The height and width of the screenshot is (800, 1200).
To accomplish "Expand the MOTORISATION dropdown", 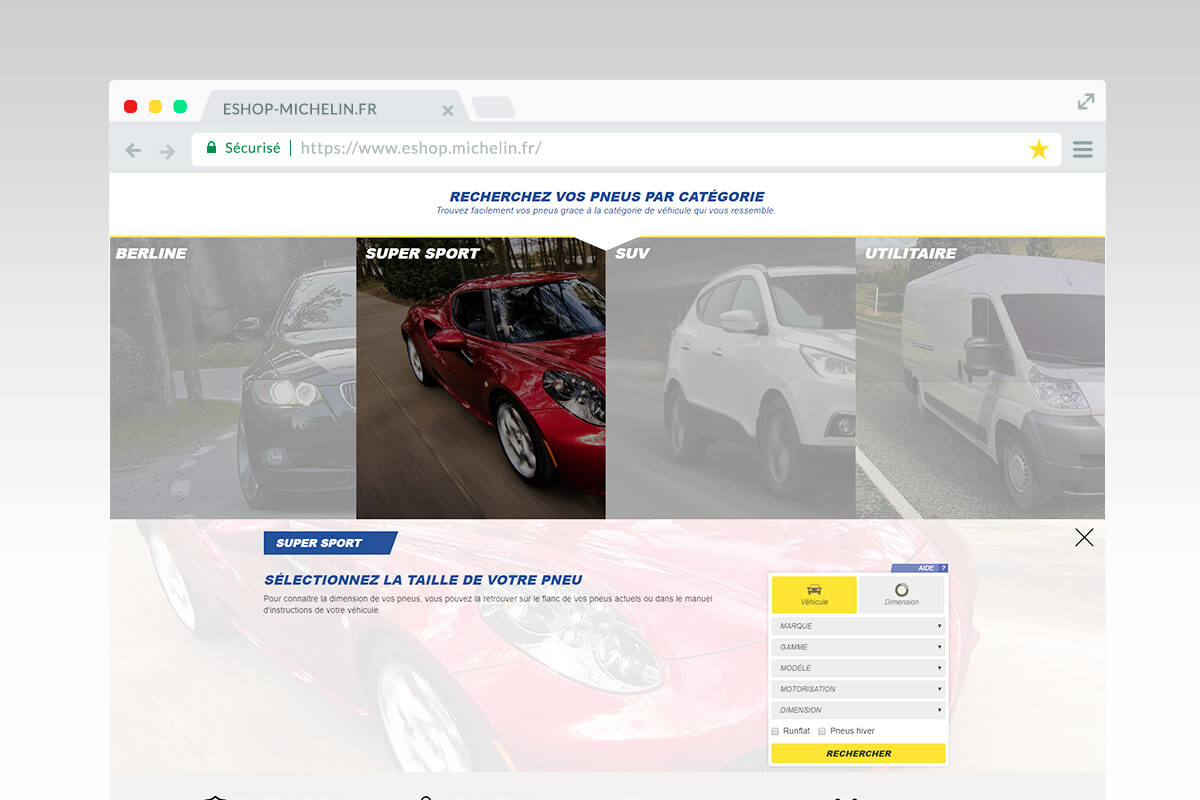I will 858,689.
